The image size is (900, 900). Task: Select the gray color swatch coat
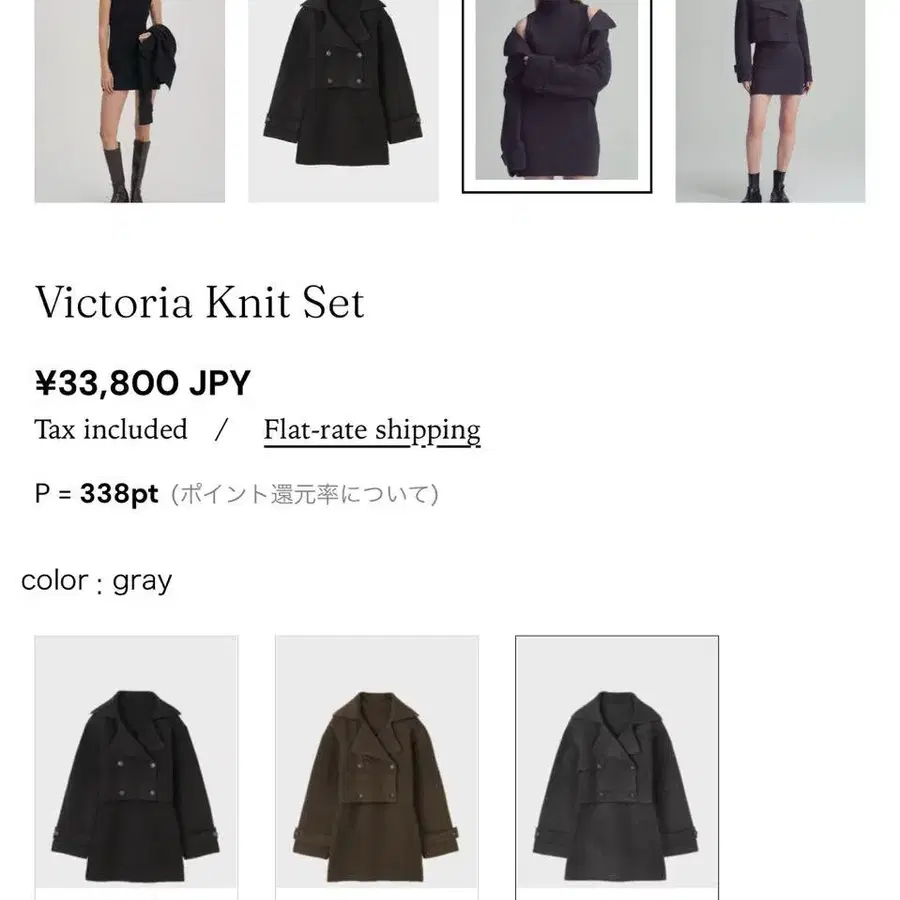point(617,767)
